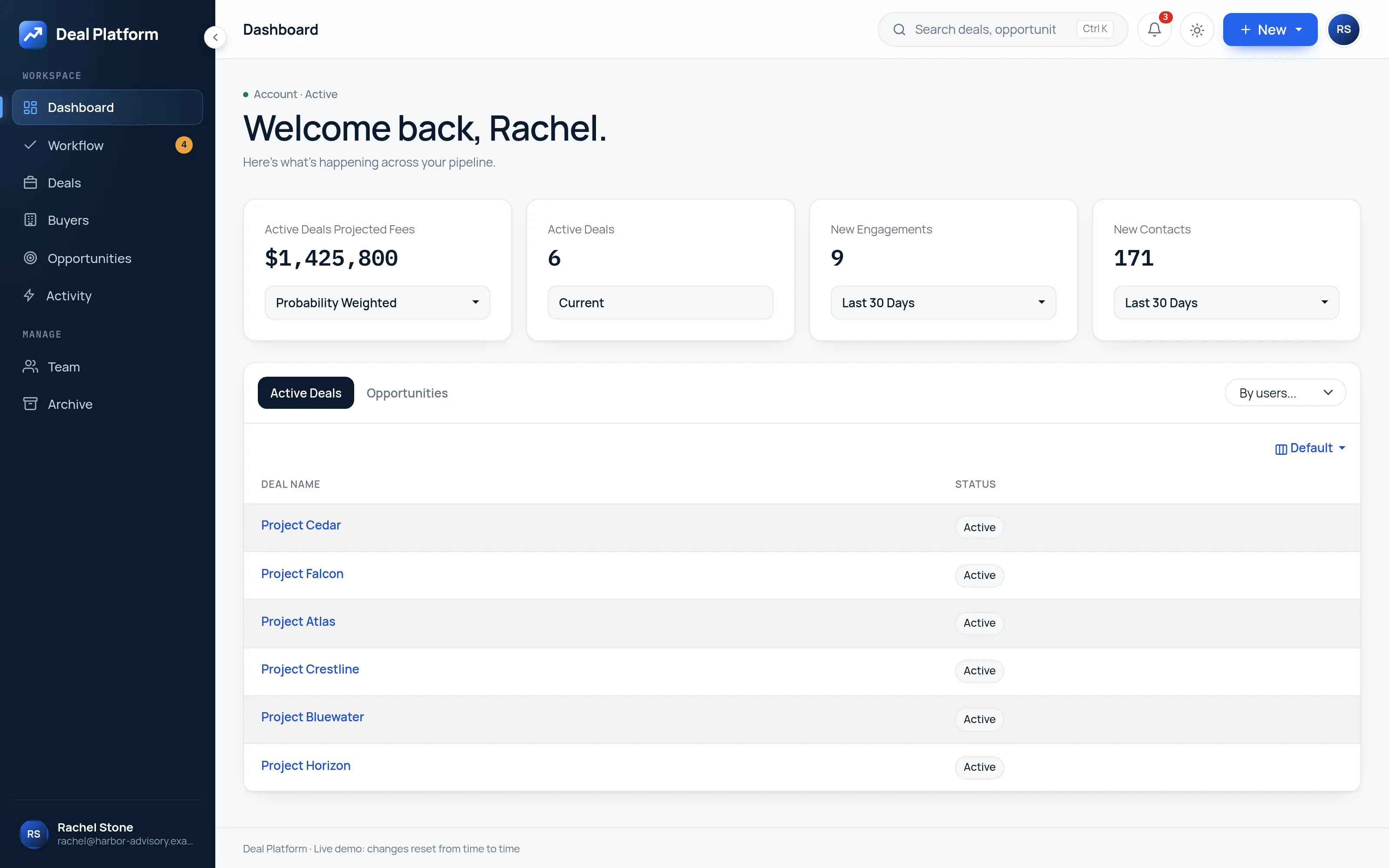
Task: Click the Archive box icon
Action: 30,404
